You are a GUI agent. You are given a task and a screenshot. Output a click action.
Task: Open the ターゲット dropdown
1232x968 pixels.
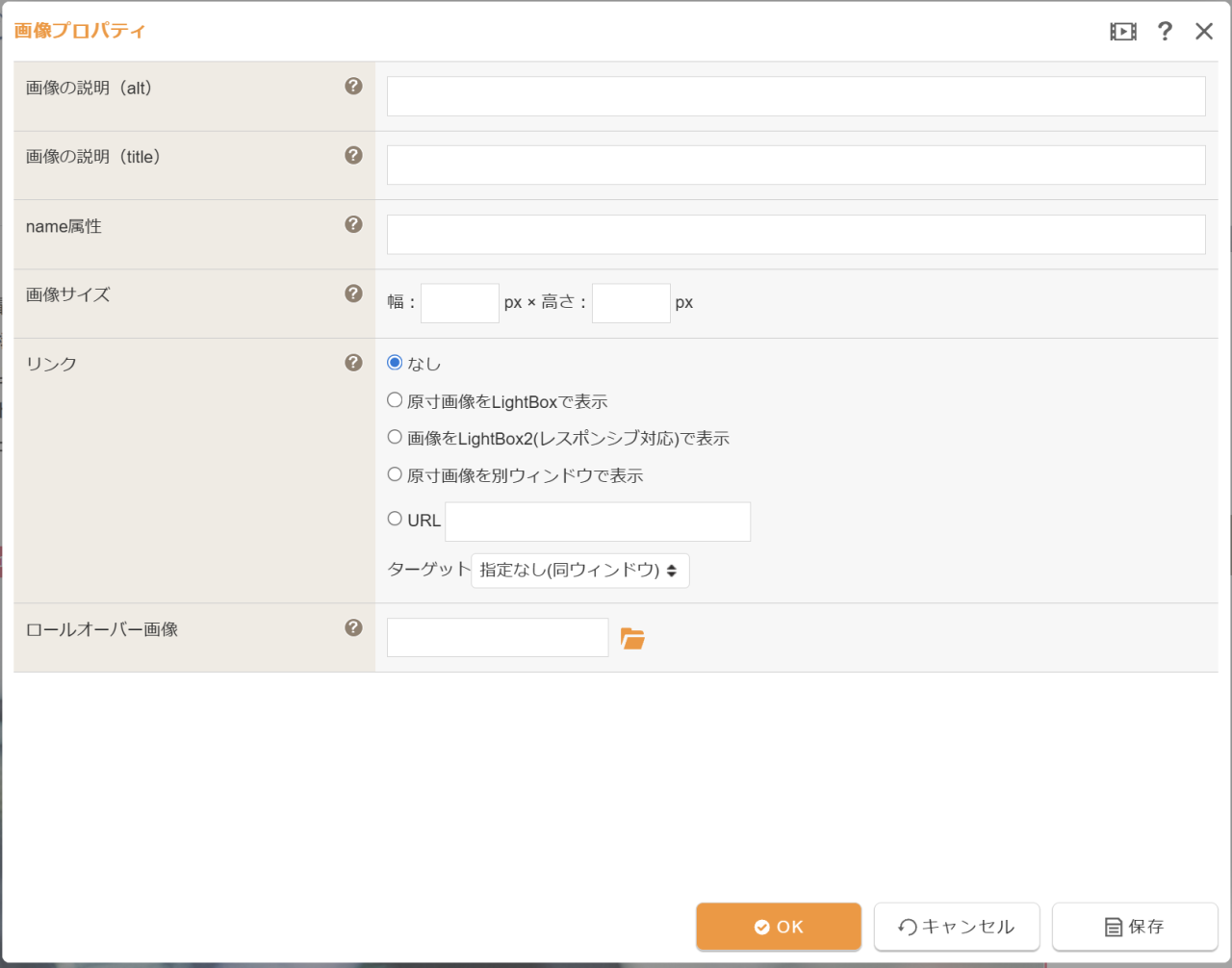[x=579, y=571]
